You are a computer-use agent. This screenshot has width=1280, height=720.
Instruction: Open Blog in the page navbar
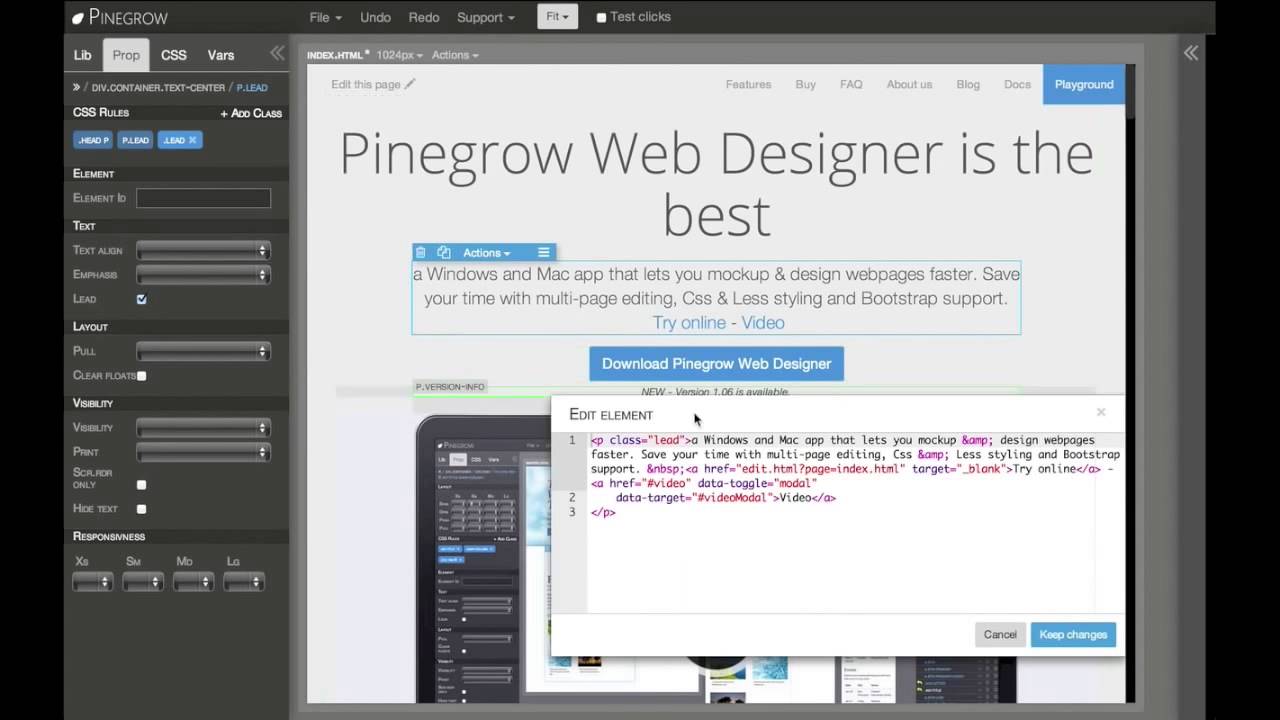point(968,84)
